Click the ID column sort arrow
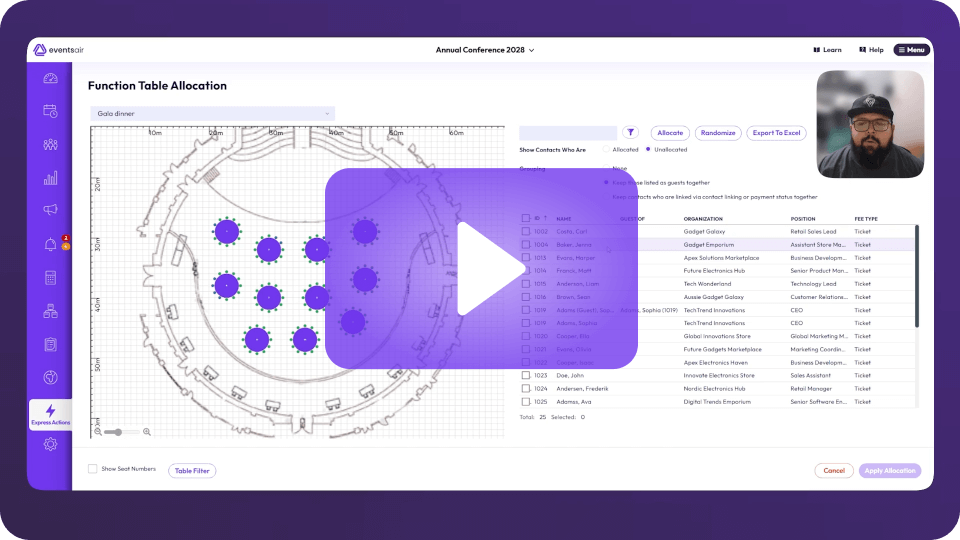The height and width of the screenshot is (540, 960). click(x=545, y=218)
